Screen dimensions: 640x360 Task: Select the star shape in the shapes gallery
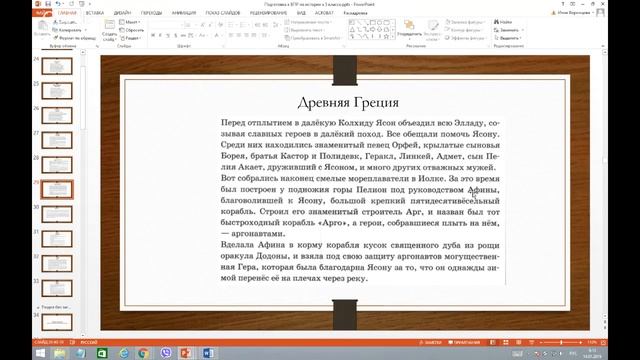(x=386, y=37)
